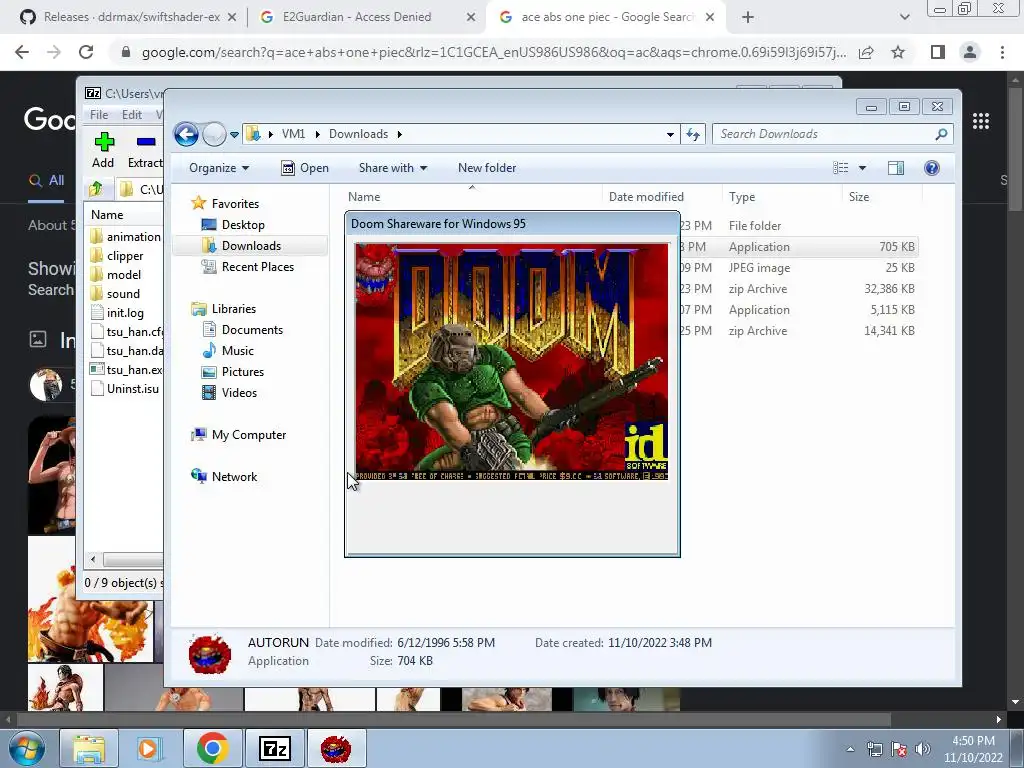Screen dimensions: 1024x768
Task: Click the Open toolbar button
Action: point(304,168)
